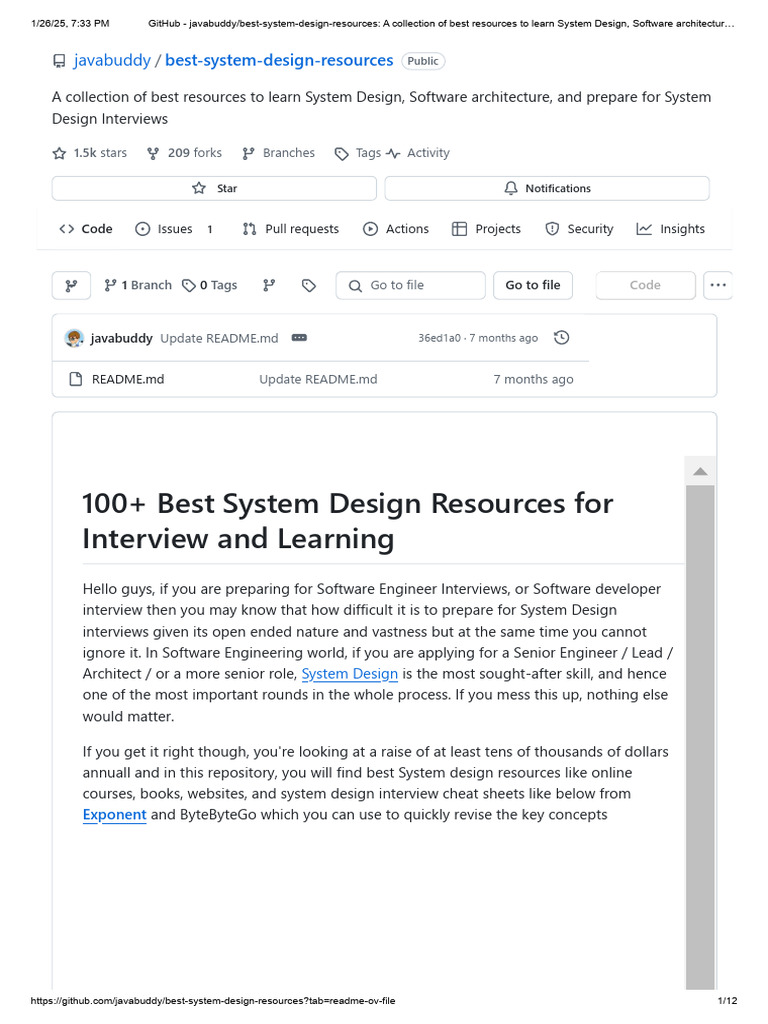Click the Go to file search field
Screen dimensions: 768x1024
click(x=411, y=285)
